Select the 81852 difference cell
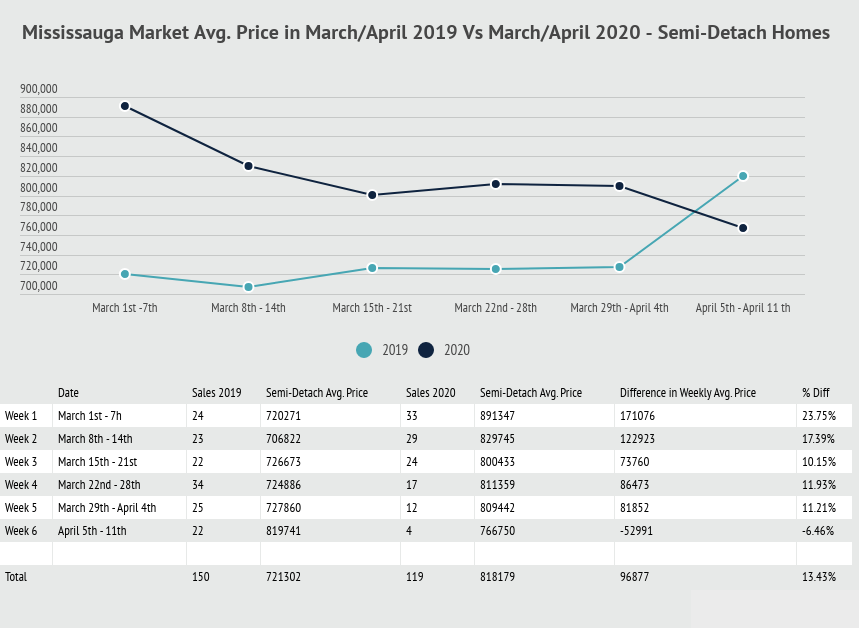 634,508
